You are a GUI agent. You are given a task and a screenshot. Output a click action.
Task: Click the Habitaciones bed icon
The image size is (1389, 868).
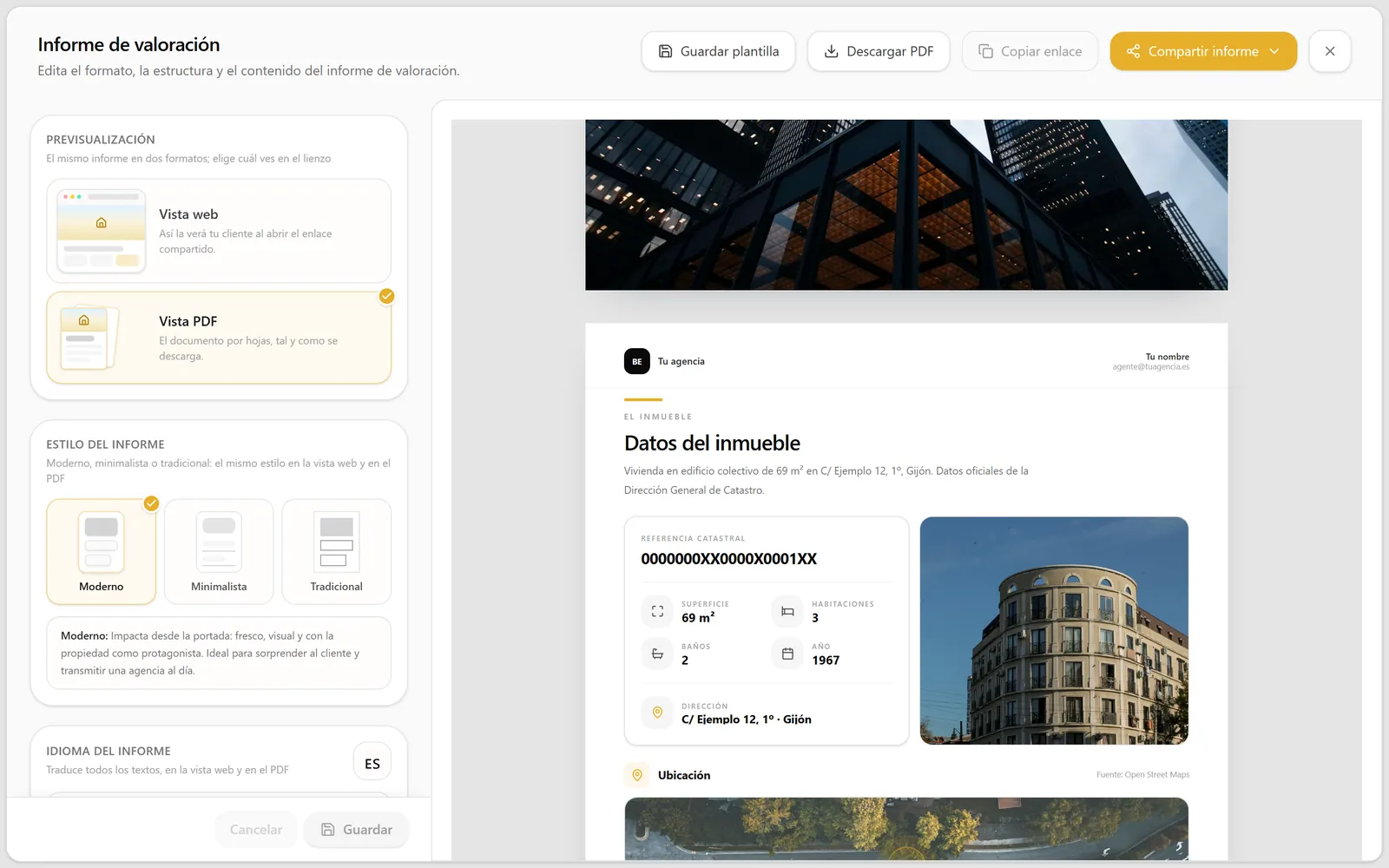(x=787, y=611)
